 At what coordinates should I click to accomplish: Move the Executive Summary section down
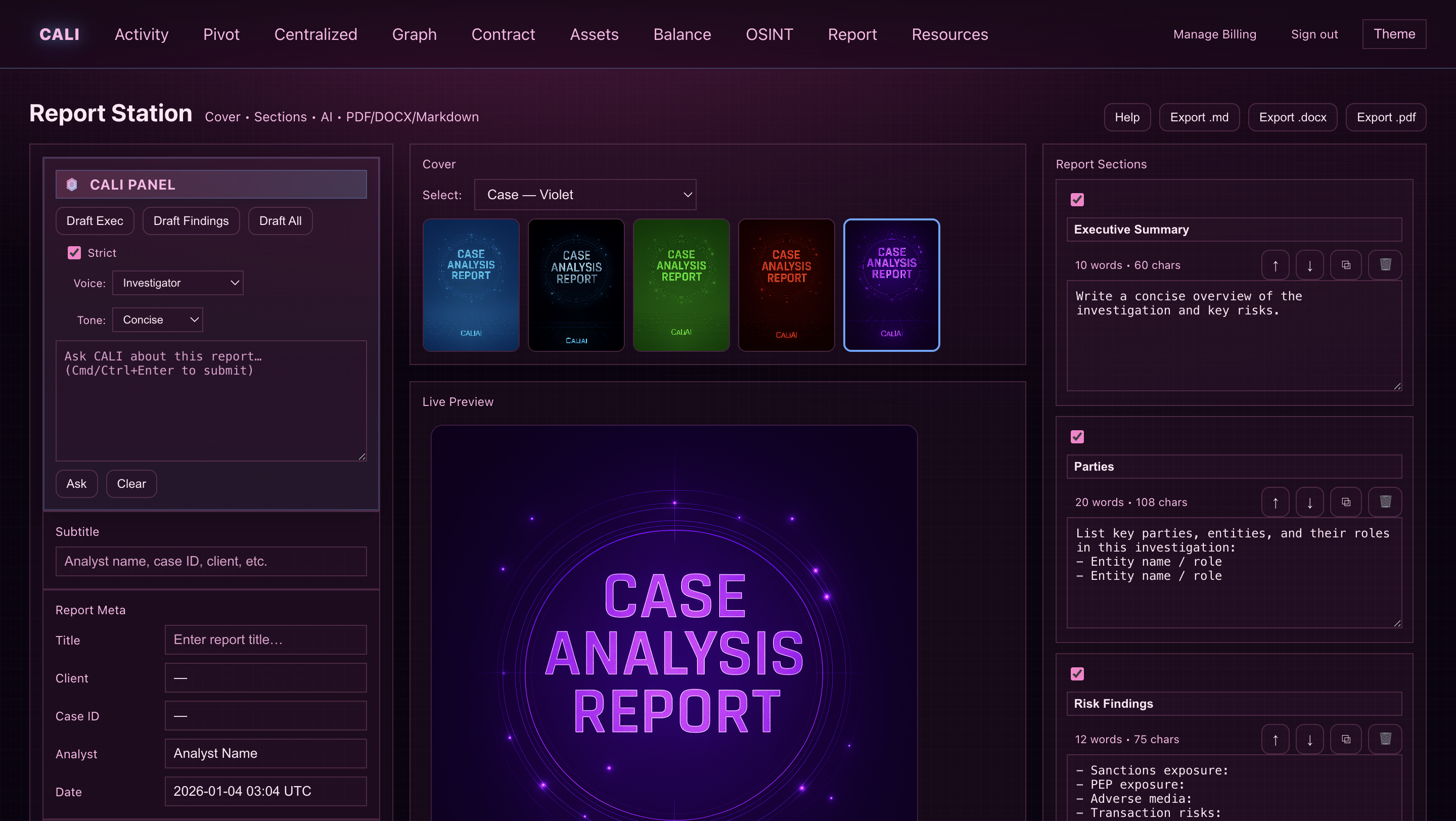click(1310, 264)
